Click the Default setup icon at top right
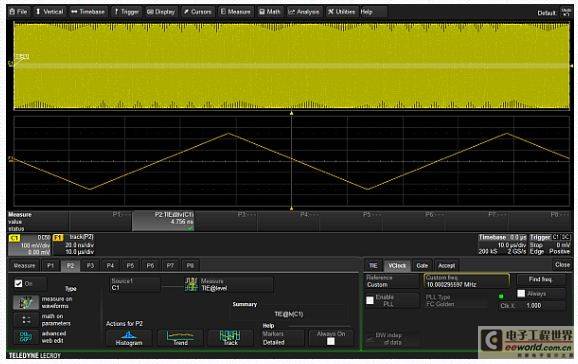This screenshot has width=578, height=364. point(566,12)
